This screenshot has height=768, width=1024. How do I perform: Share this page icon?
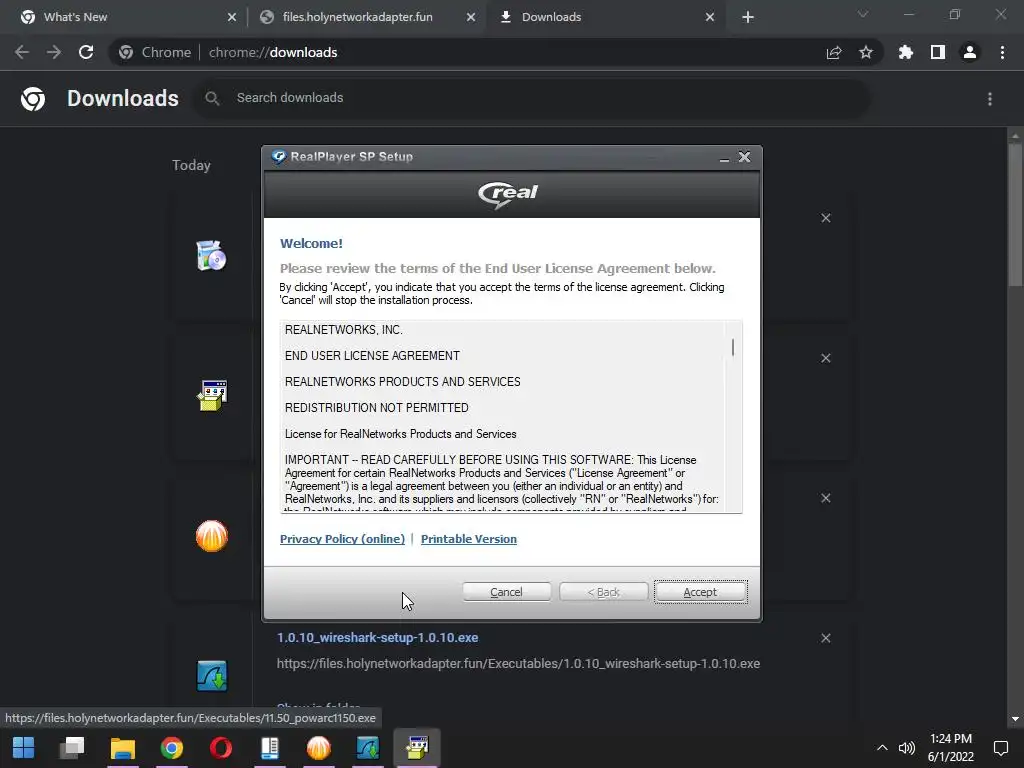pyautogui.click(x=834, y=52)
